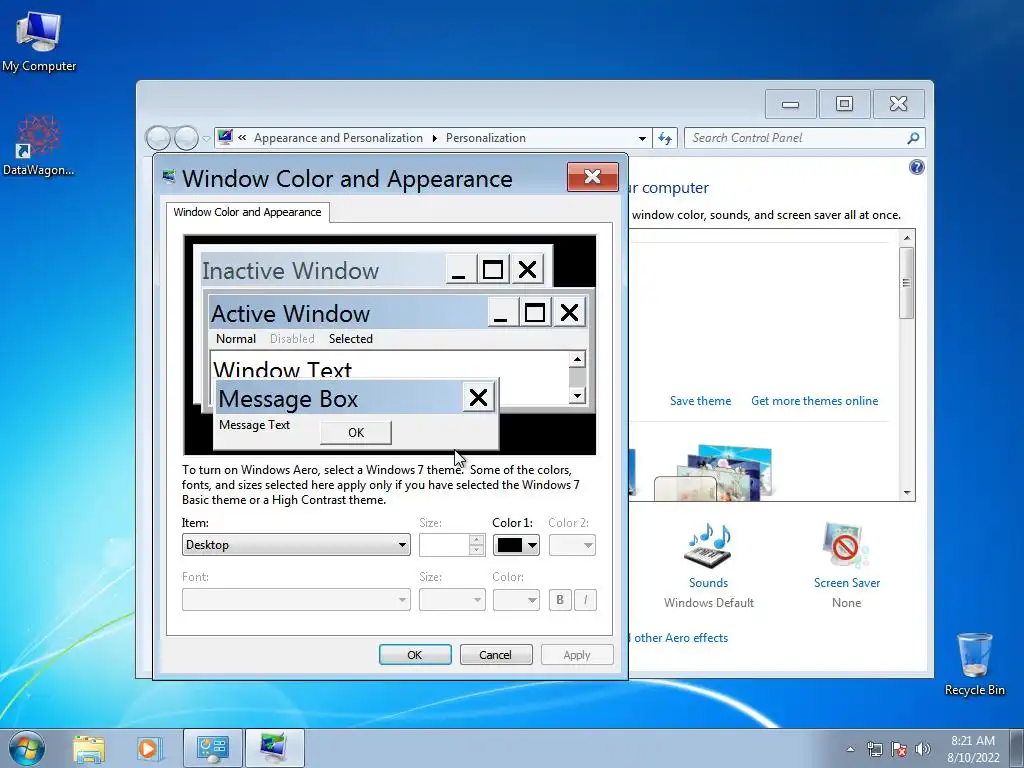Screen dimensions: 1024x768
Task: Click the refresh button beside address bar
Action: click(x=665, y=138)
